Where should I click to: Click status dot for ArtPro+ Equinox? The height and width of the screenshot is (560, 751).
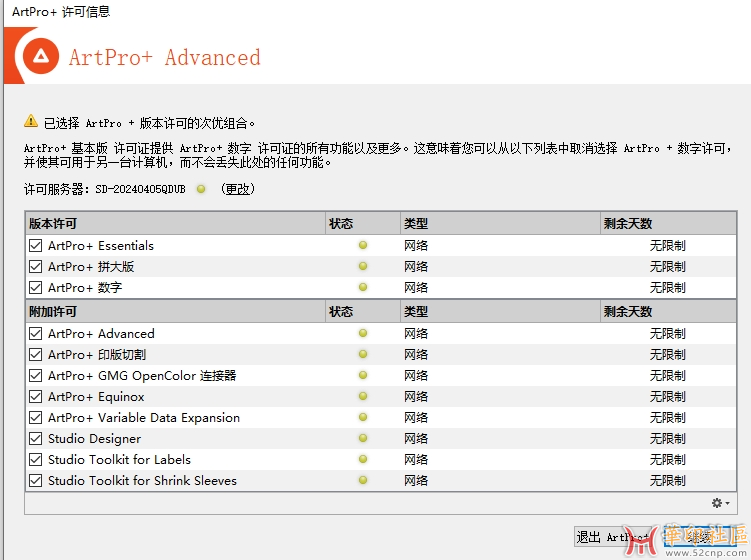tap(363, 397)
